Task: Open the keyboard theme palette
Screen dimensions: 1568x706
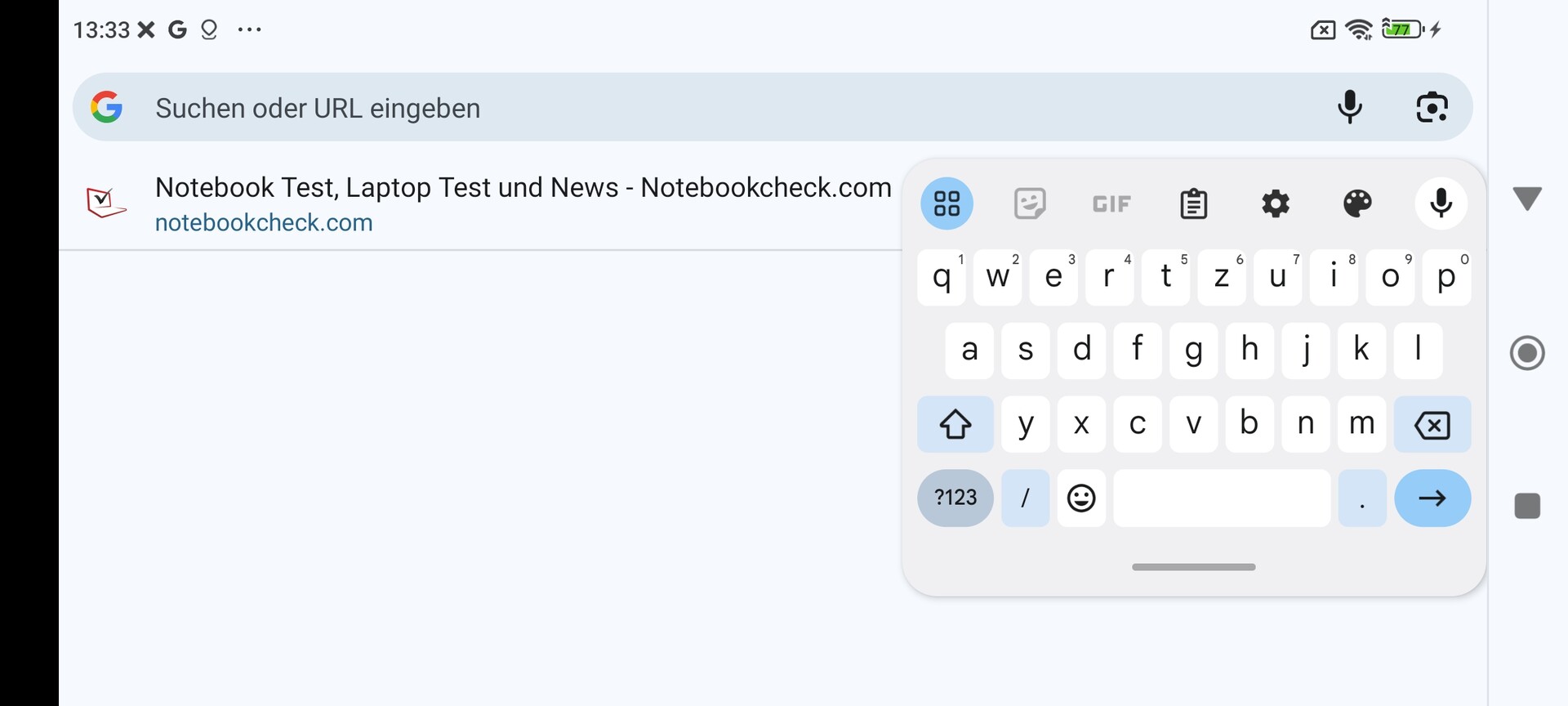Action: click(x=1357, y=203)
